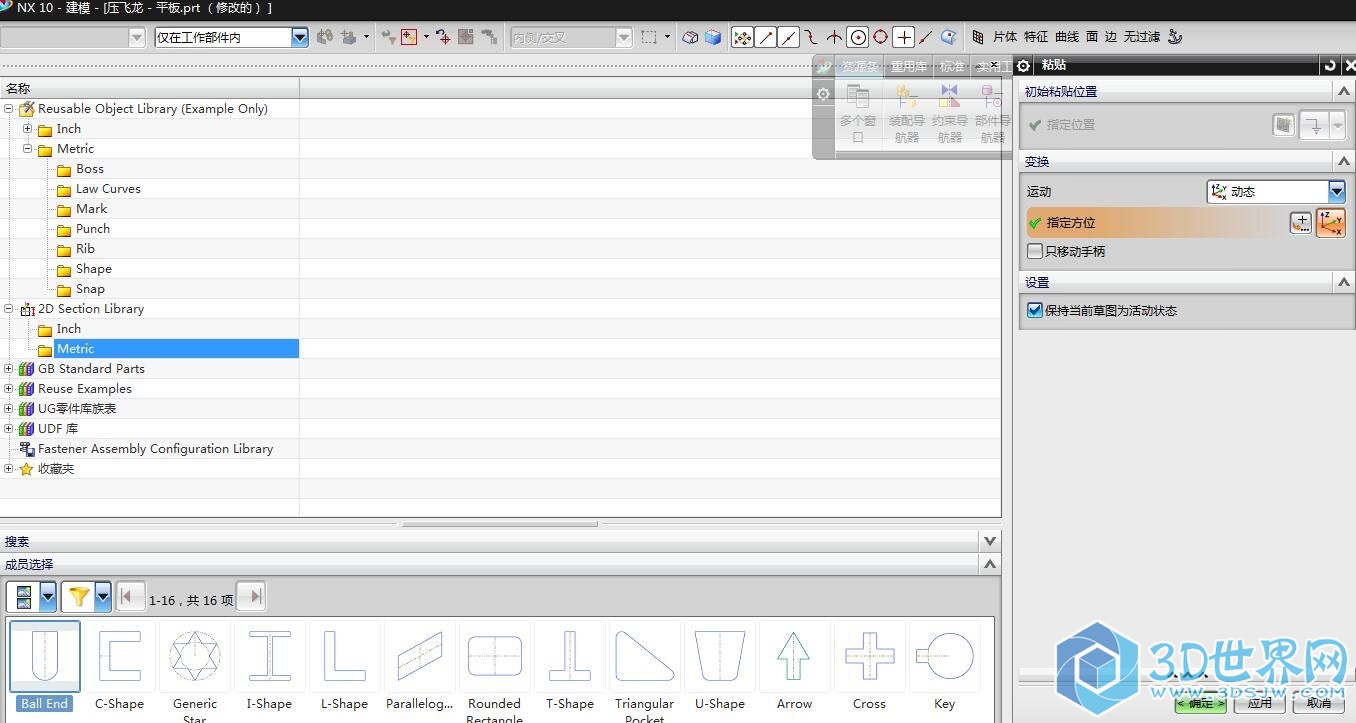1356x723 pixels.
Task: Click the shaded cube display icon
Action: point(713,37)
